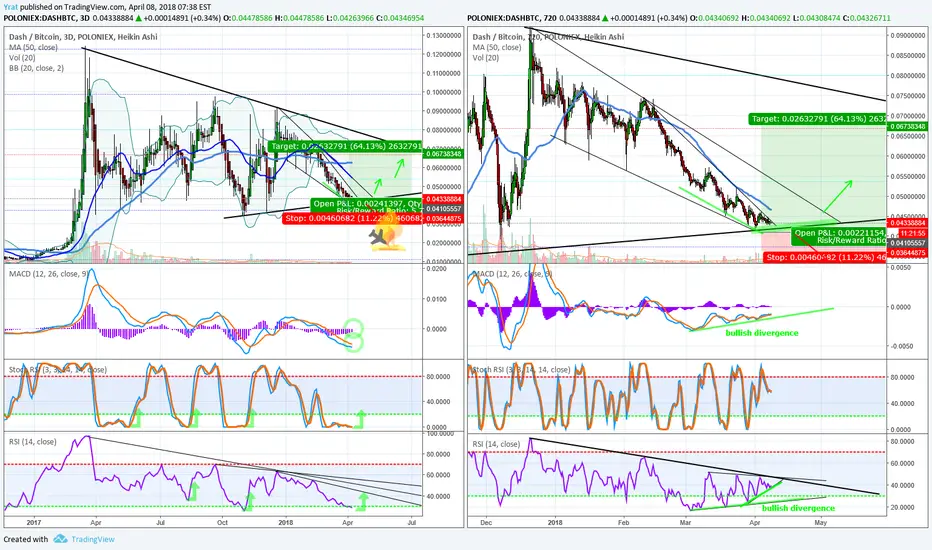Select Vol (20) legend on 3D chart
The height and width of the screenshot is (550, 932).
click(22, 58)
